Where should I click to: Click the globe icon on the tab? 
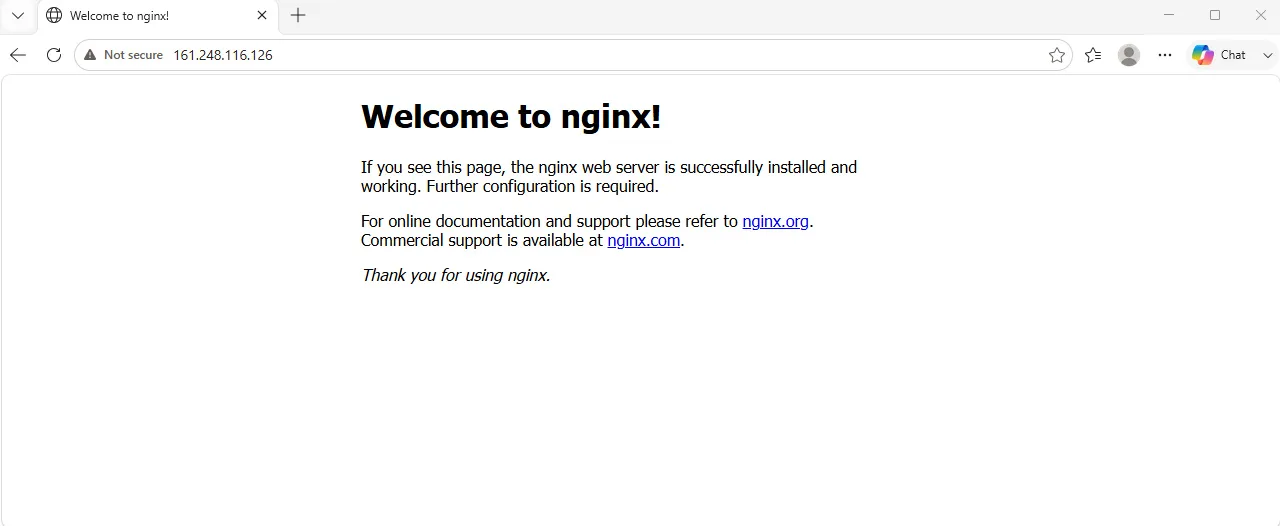[x=54, y=15]
